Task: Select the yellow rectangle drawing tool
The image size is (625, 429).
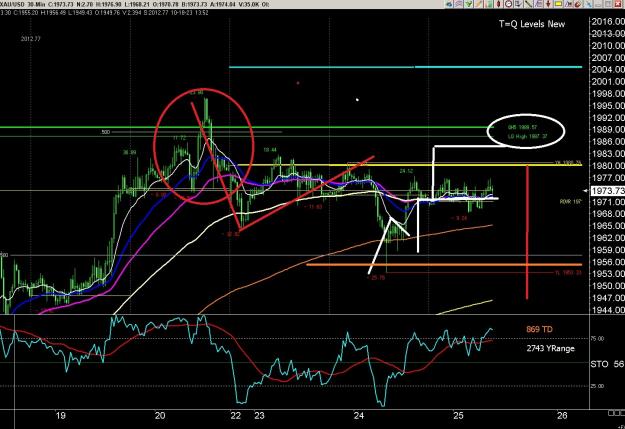Action: pyautogui.click(x=558, y=4)
